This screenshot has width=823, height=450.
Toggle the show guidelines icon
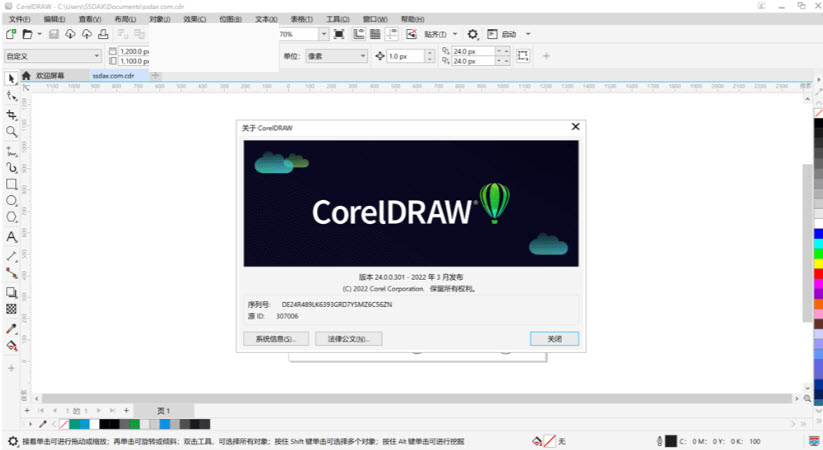(392, 34)
